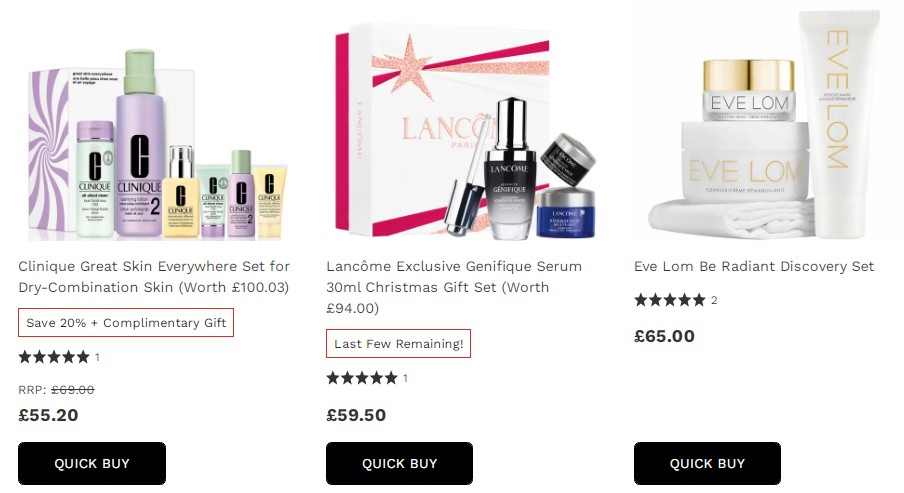Viewport: 904px width, 493px height.
Task: Click the crossed-out RRP £69.00 text
Action: pos(73,390)
